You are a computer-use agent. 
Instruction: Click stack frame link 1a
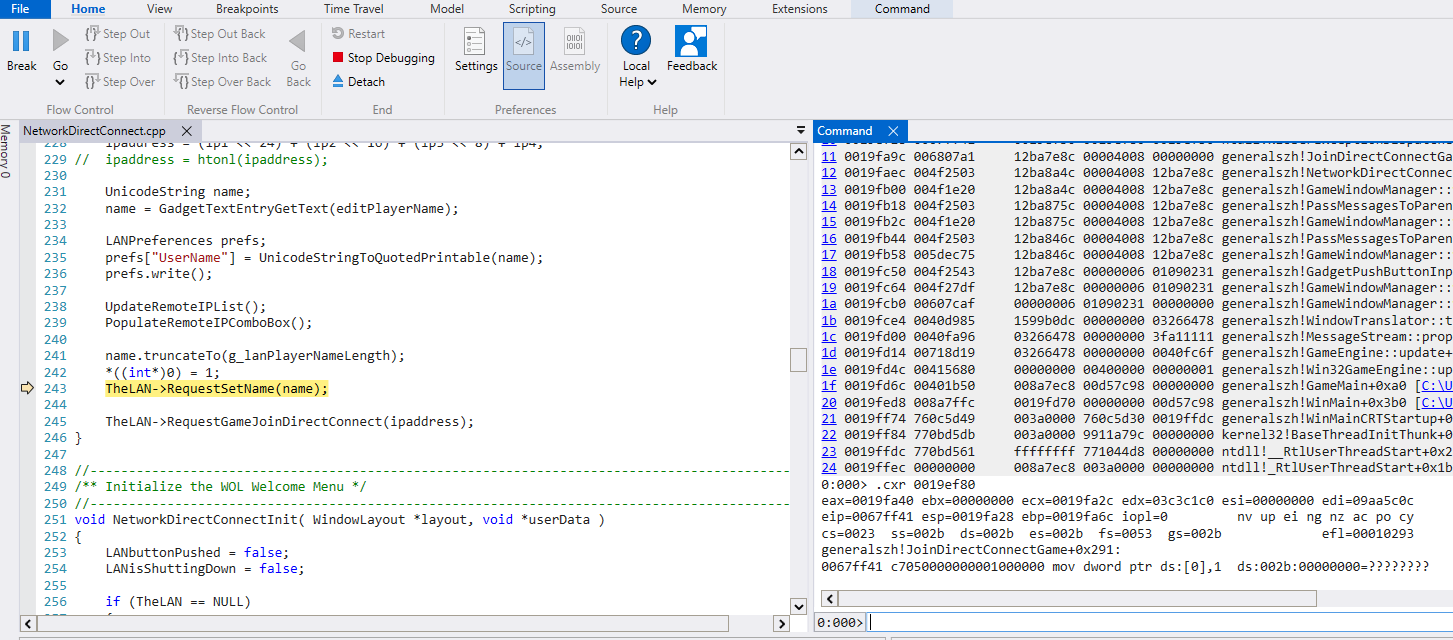coord(829,304)
